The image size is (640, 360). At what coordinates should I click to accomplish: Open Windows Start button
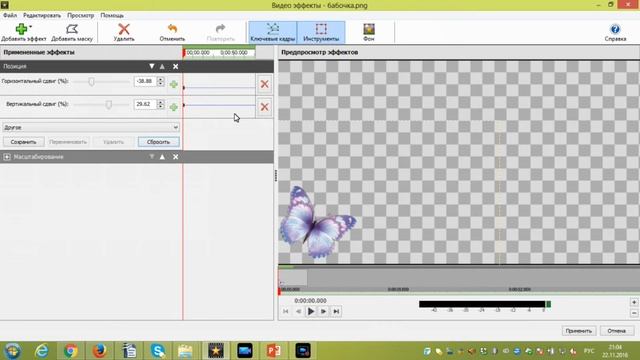point(12,351)
